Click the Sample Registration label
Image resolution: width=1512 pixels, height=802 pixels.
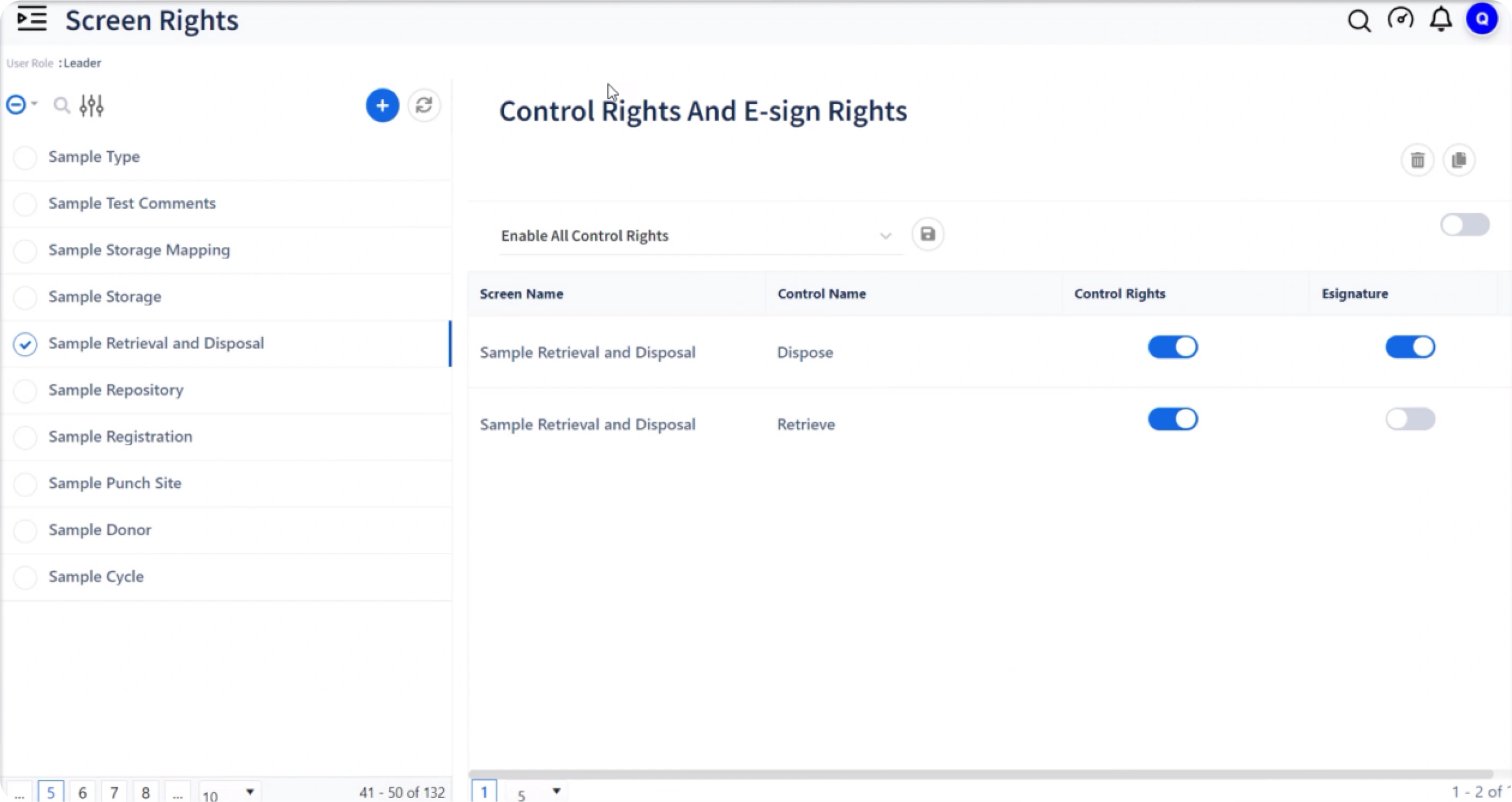pyautogui.click(x=120, y=436)
